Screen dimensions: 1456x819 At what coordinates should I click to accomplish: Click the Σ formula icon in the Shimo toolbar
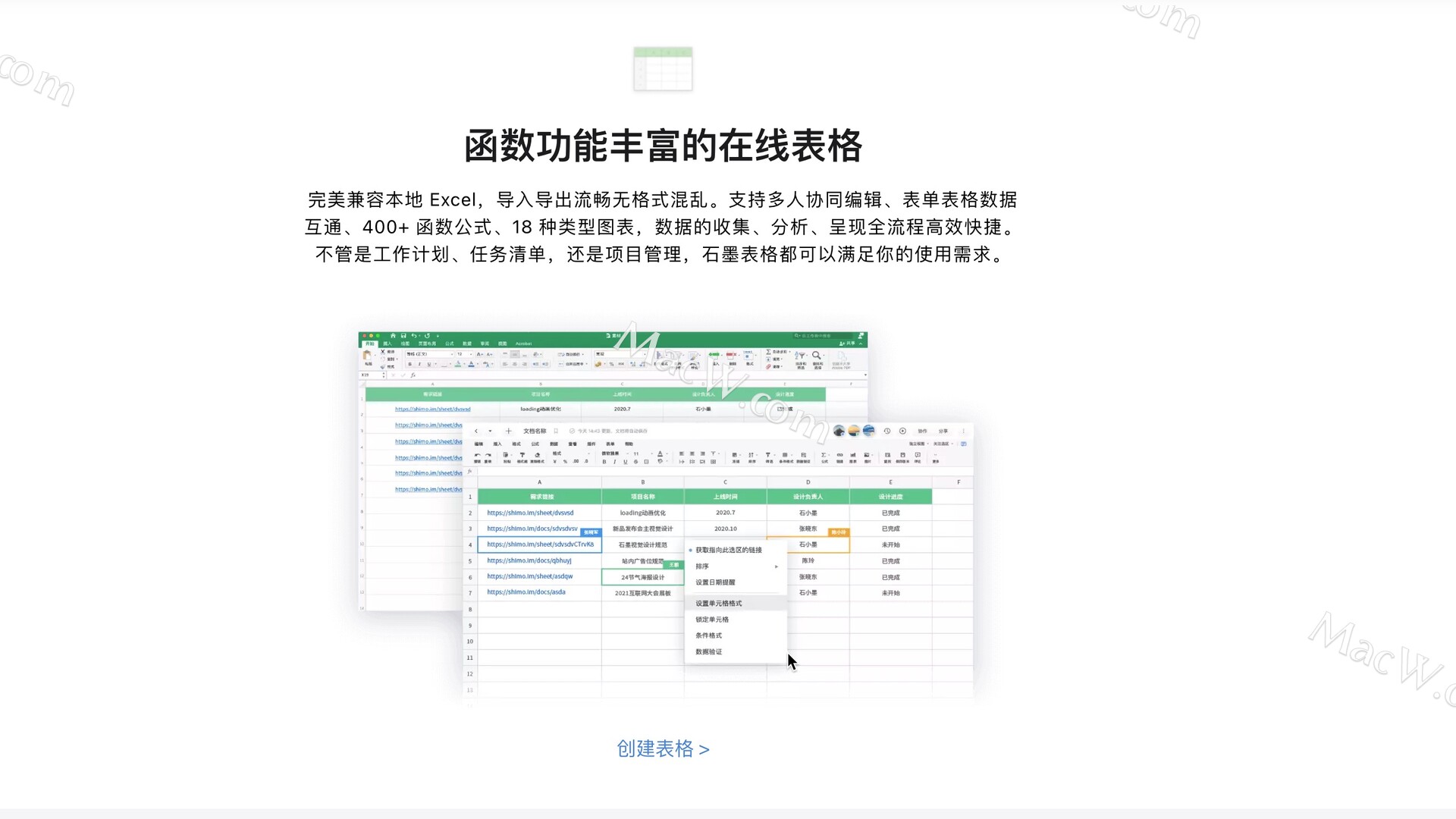(824, 455)
